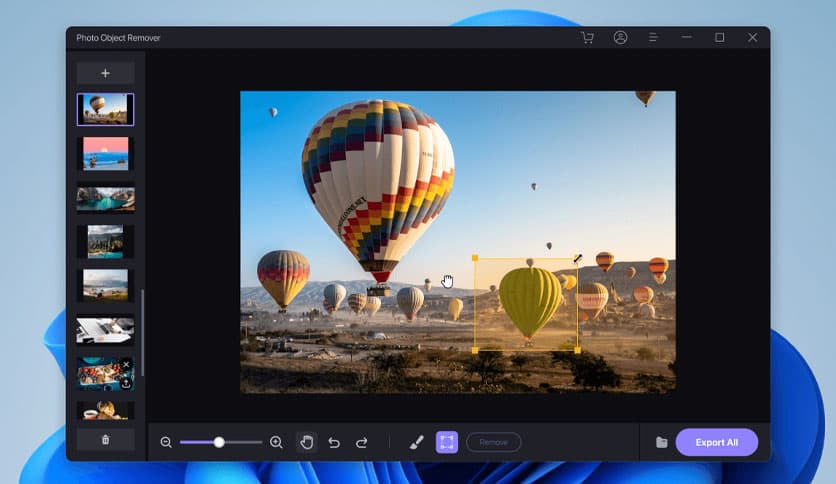Open the hamburger menu in title bar
Image resolution: width=836 pixels, height=484 pixels.
[x=653, y=37]
